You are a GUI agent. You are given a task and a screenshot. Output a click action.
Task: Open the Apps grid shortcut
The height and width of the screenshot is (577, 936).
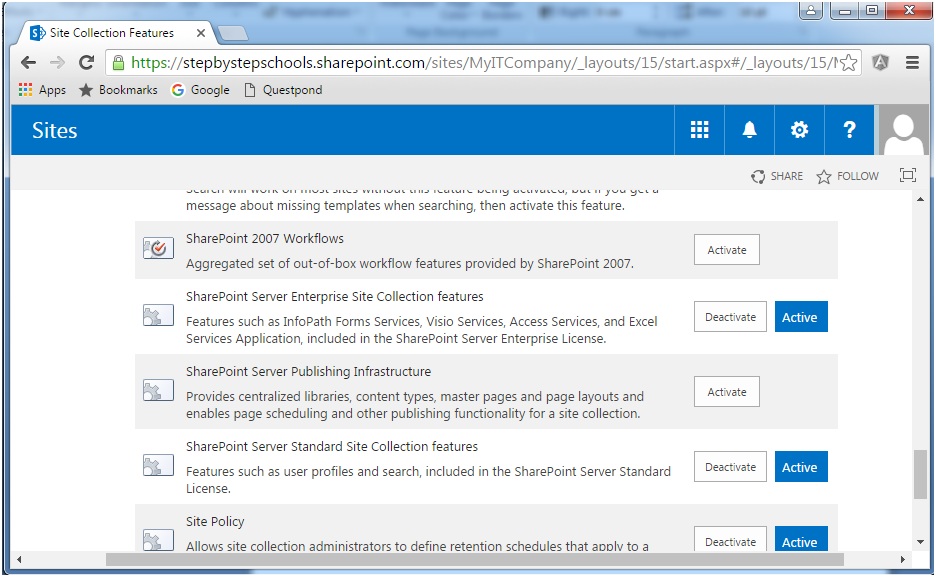pyautogui.click(x=42, y=90)
